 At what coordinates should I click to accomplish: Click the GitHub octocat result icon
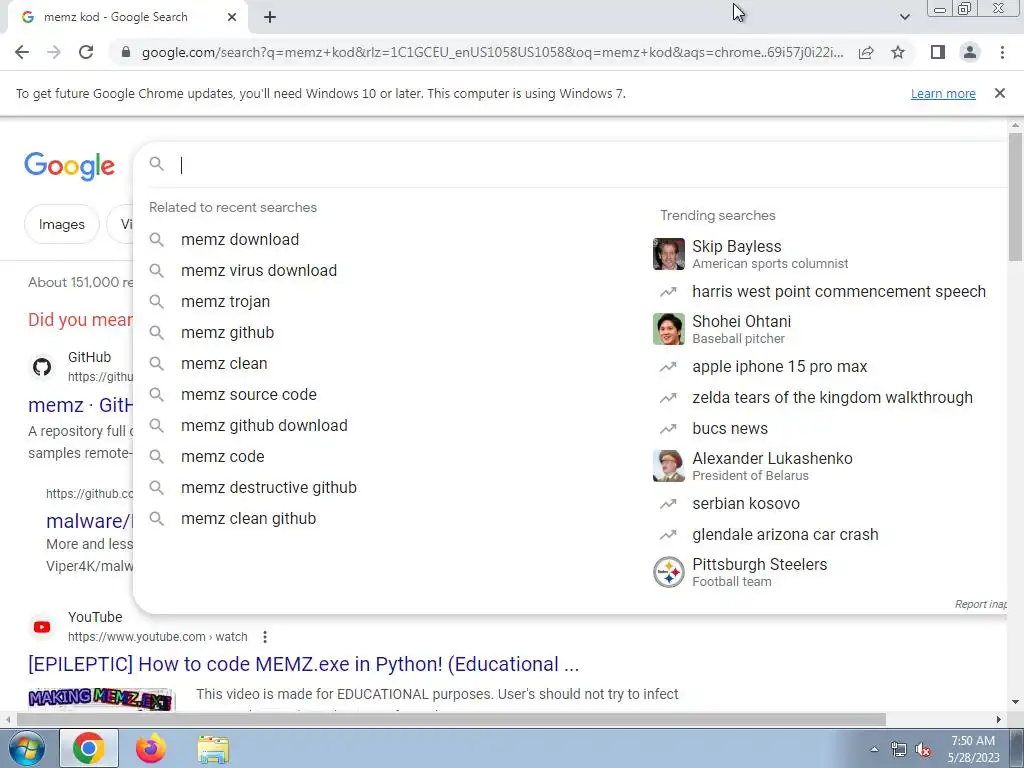click(42, 367)
